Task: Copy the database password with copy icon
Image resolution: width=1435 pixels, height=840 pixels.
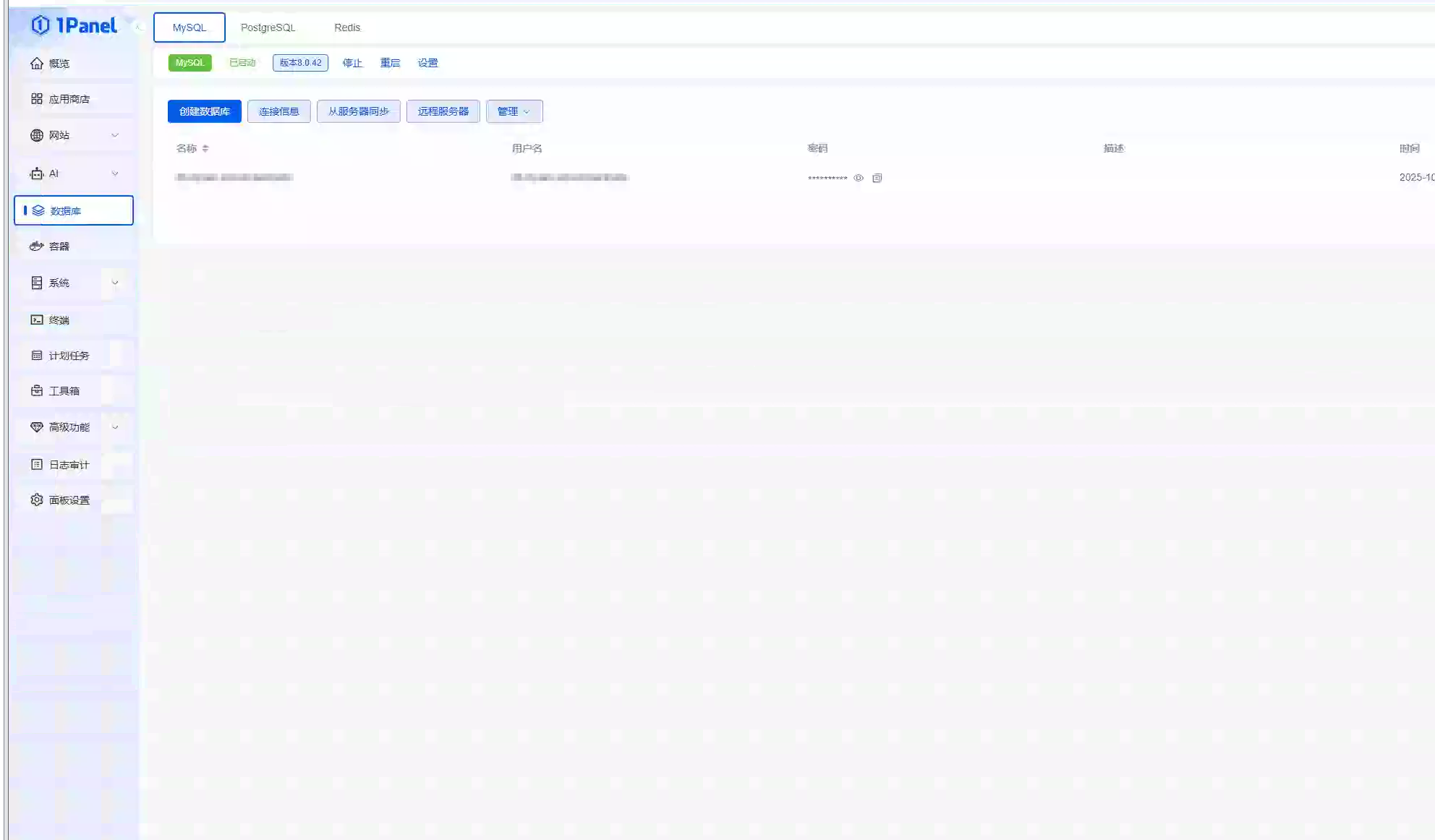Action: pyautogui.click(x=877, y=178)
